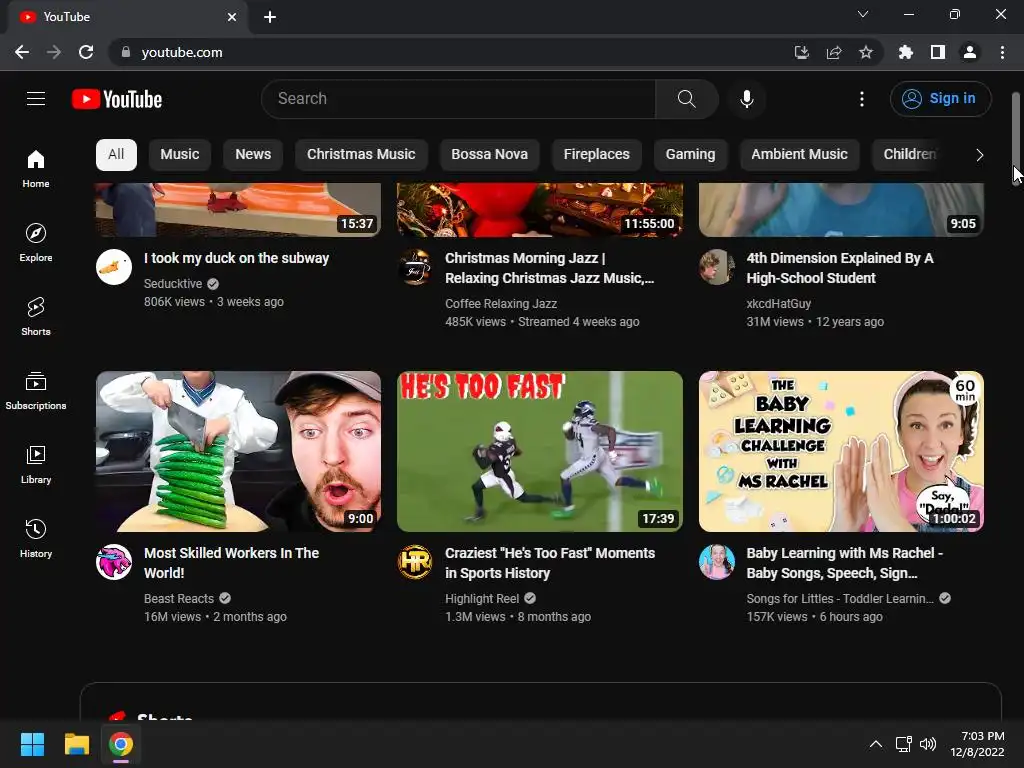Select the Music filter chip
The width and height of the screenshot is (1024, 768).
tap(180, 154)
